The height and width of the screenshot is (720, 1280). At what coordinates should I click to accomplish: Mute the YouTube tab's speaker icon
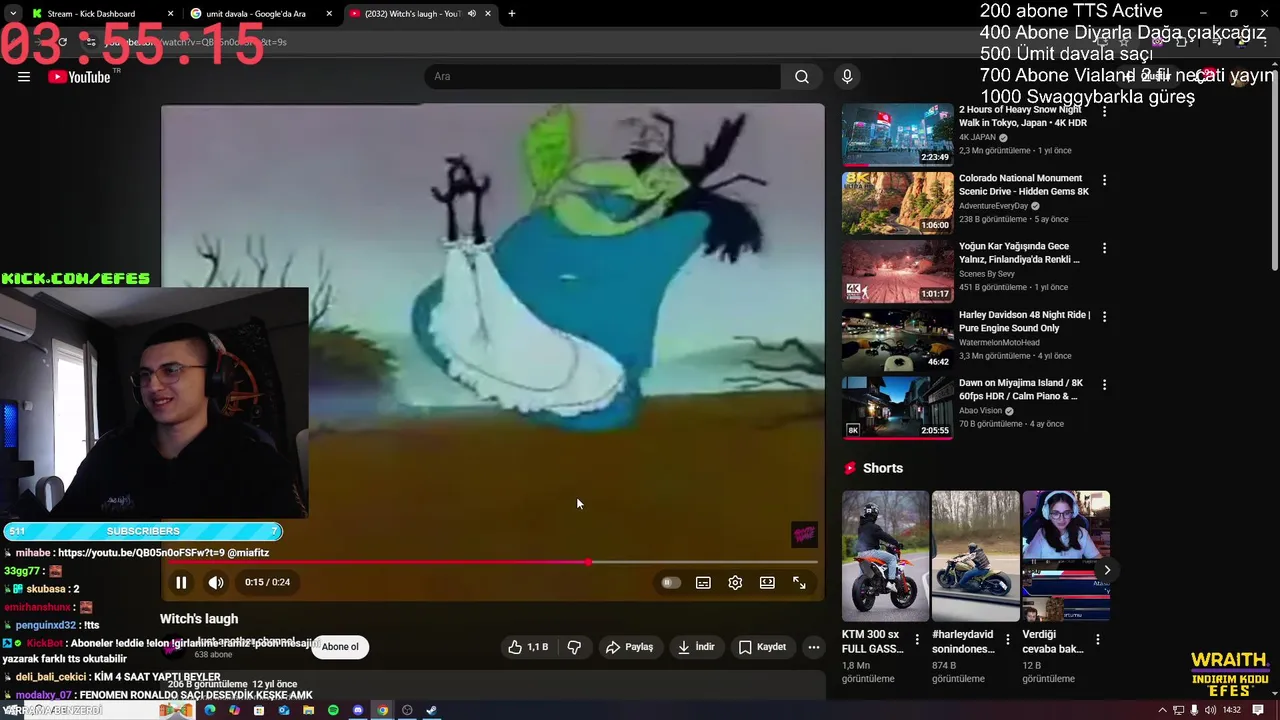472,14
